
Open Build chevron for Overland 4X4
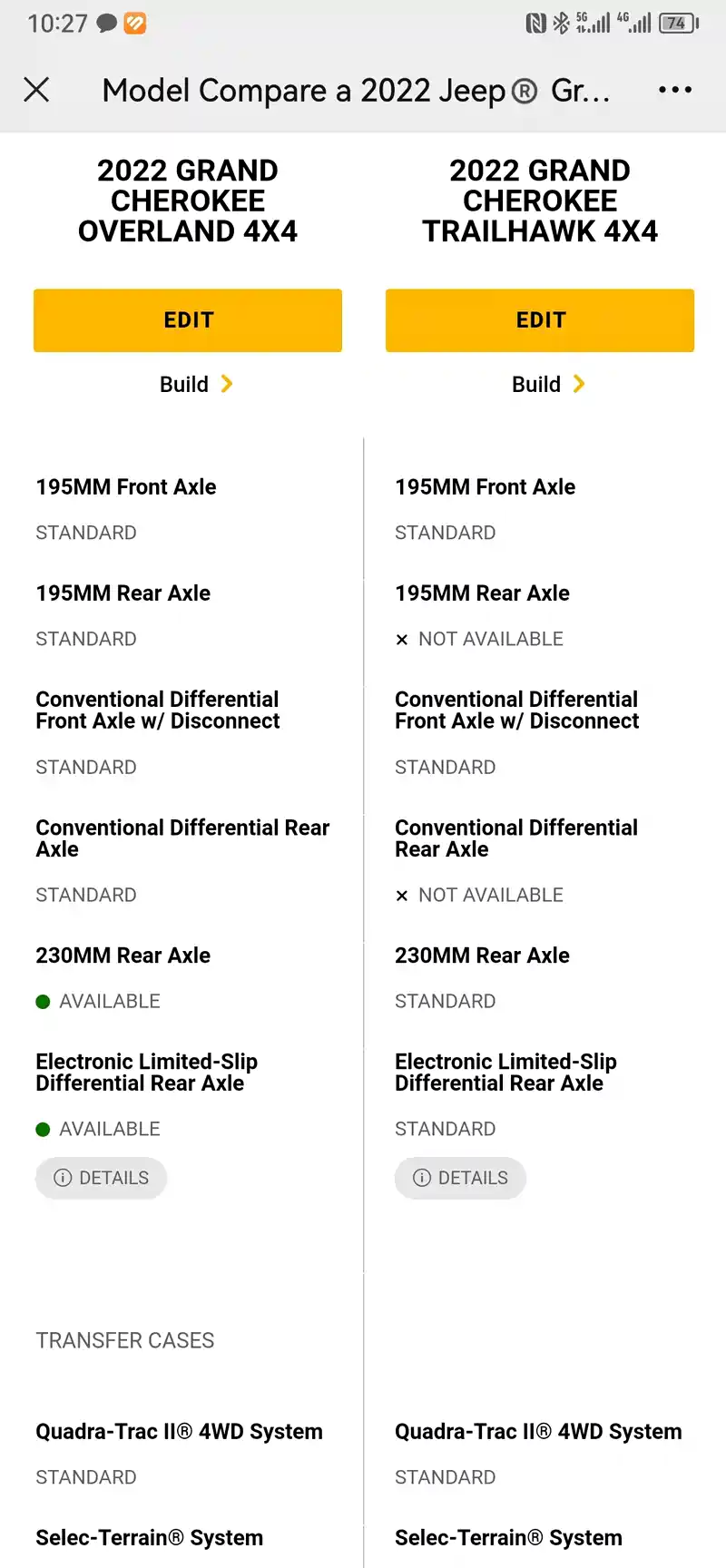point(227,384)
